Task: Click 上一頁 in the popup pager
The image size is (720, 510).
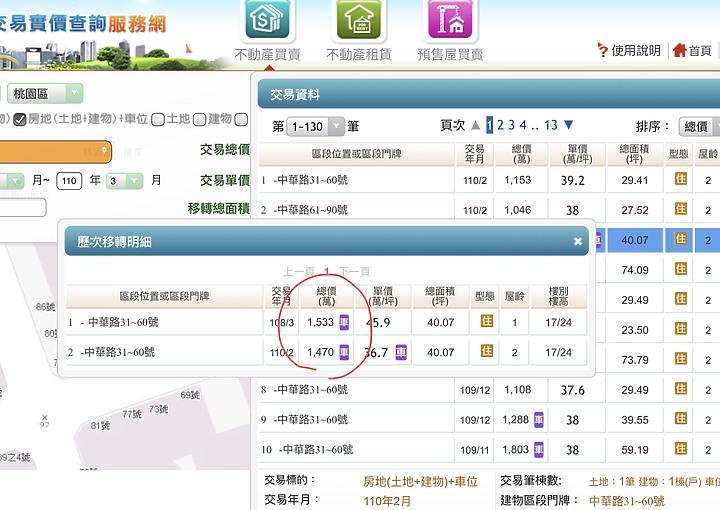Action: (x=299, y=271)
